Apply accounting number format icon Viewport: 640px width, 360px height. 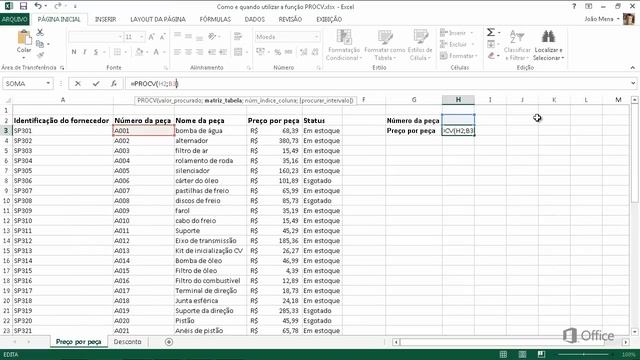coord(260,52)
